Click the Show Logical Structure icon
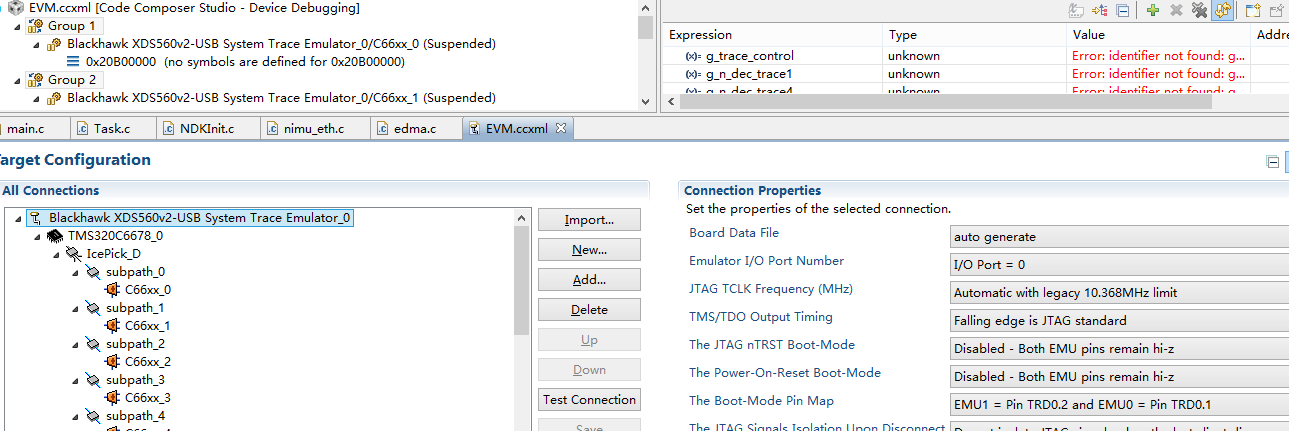 (1100, 10)
